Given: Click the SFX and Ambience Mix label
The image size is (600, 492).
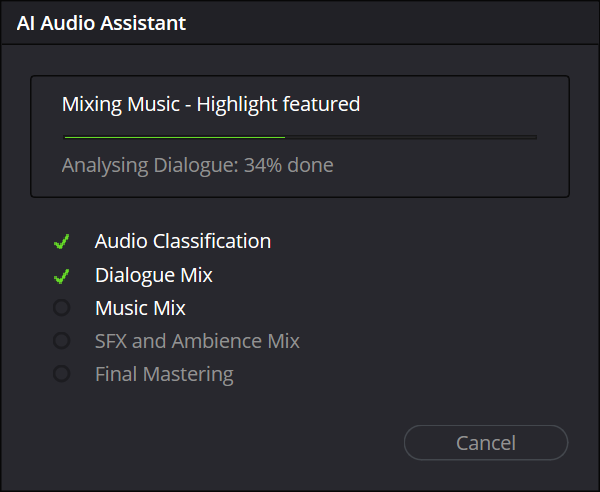Looking at the screenshot, I should pos(197,341).
